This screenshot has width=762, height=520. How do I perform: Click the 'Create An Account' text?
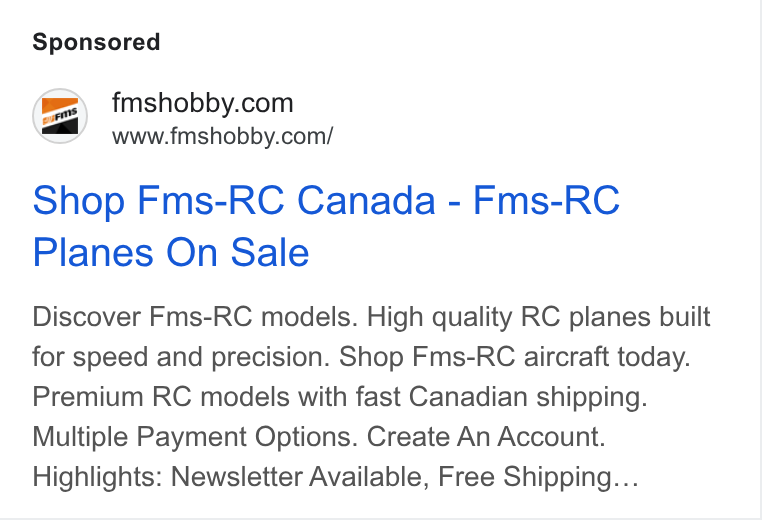pyautogui.click(x=486, y=436)
